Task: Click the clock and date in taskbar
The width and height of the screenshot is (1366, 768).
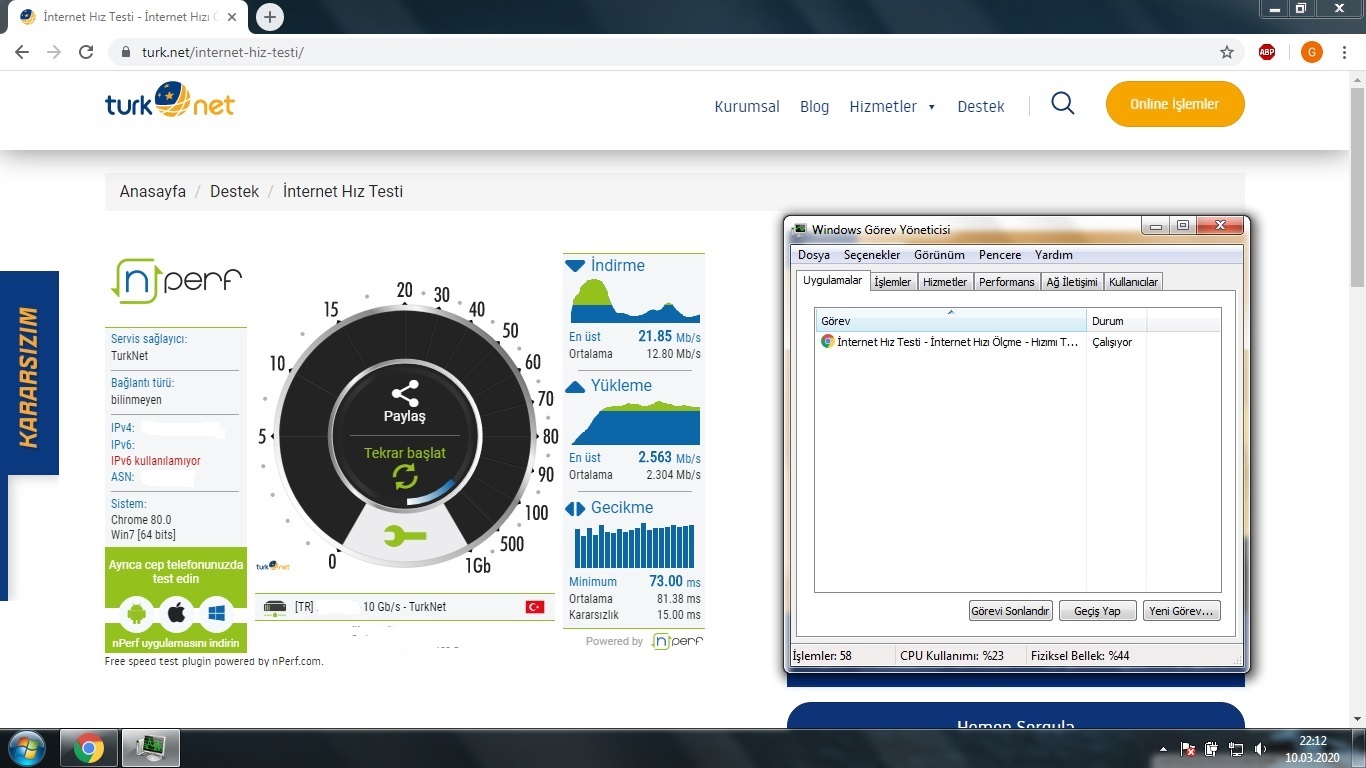Action: point(1313,749)
